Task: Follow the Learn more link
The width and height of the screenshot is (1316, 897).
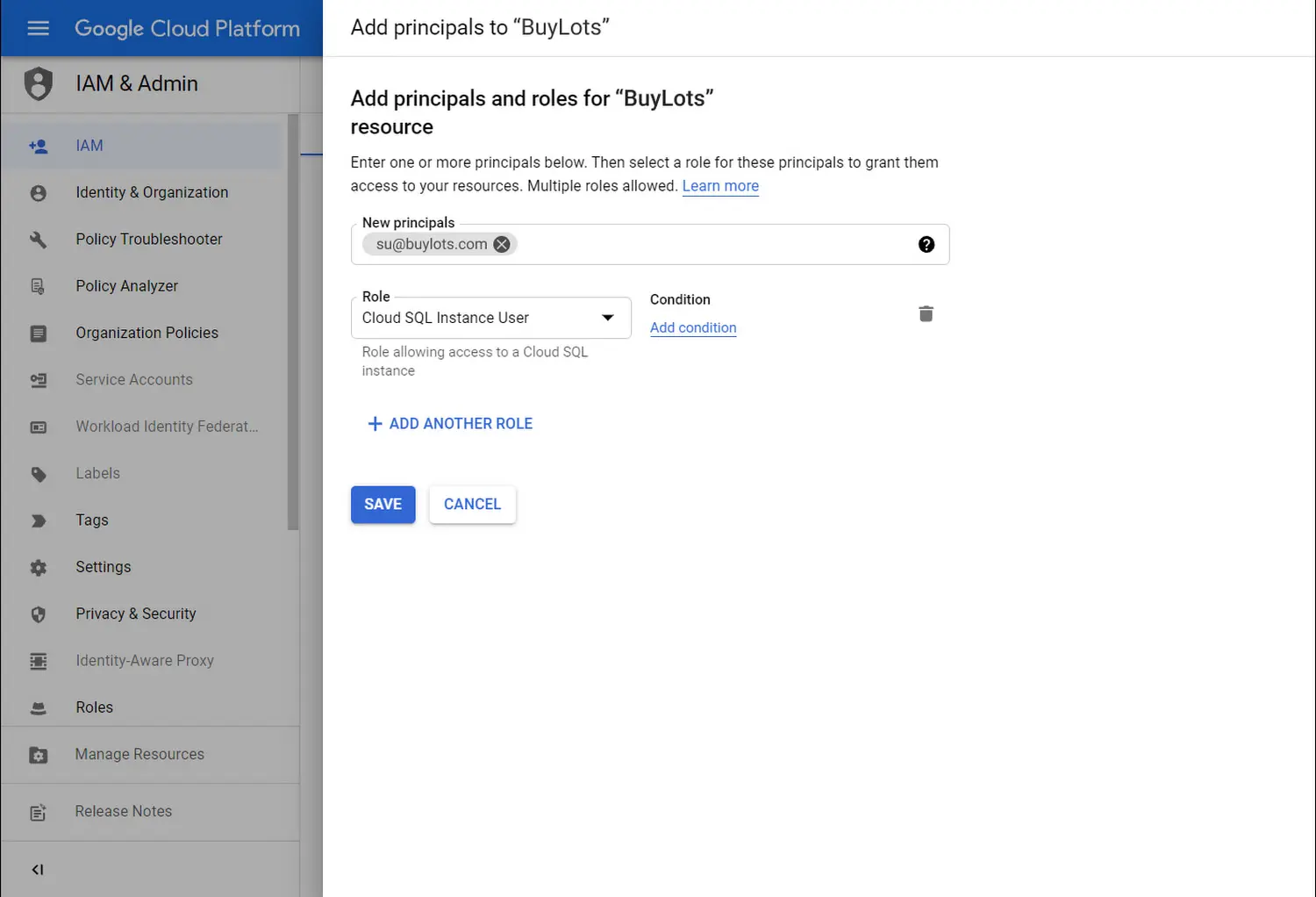Action: (x=719, y=185)
